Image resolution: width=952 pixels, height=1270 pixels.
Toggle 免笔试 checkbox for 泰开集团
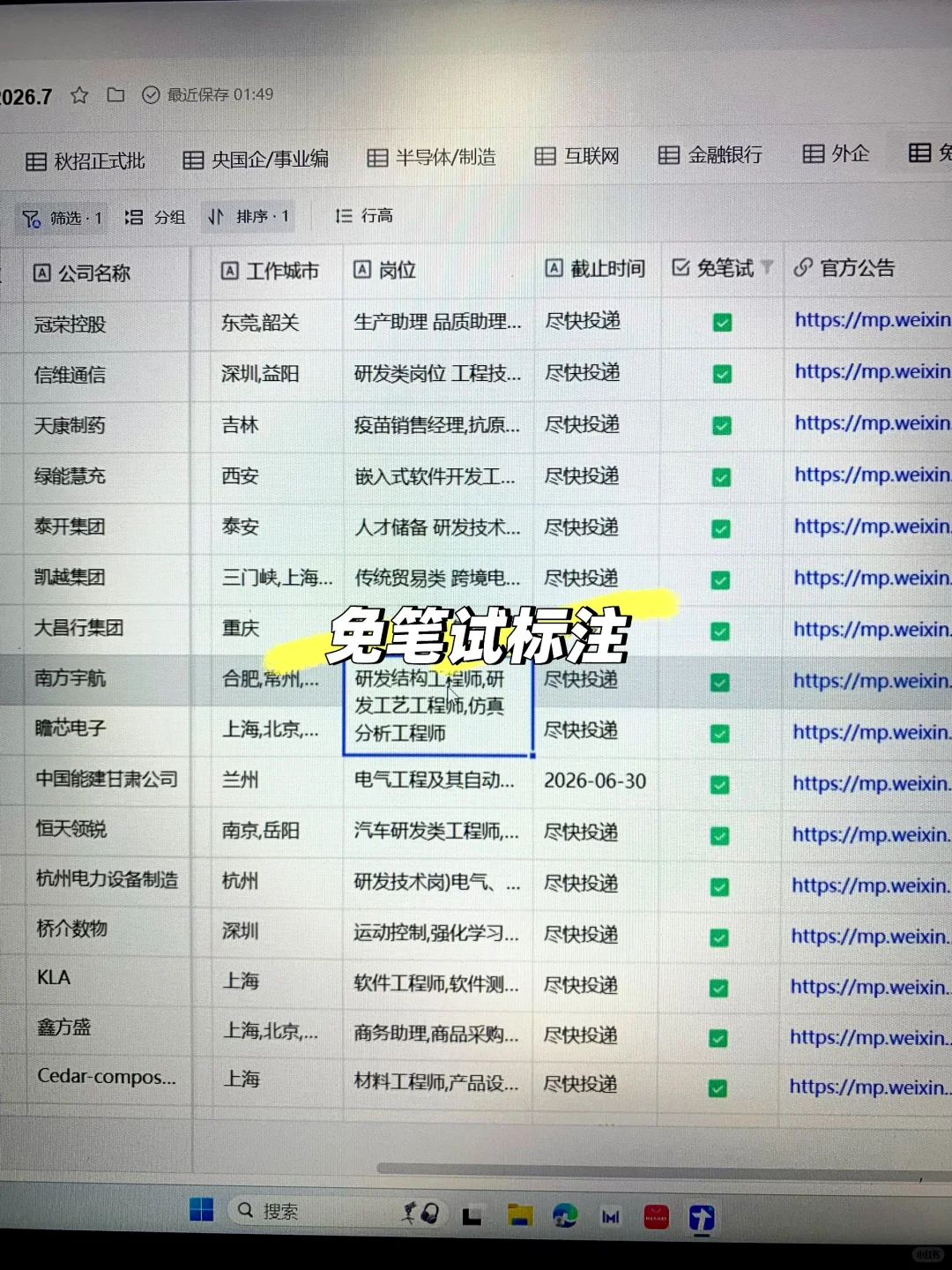(721, 528)
